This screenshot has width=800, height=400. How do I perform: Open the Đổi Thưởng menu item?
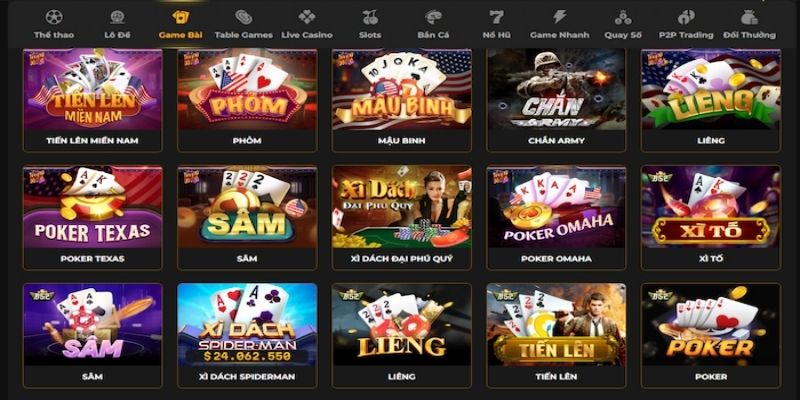tap(749, 24)
